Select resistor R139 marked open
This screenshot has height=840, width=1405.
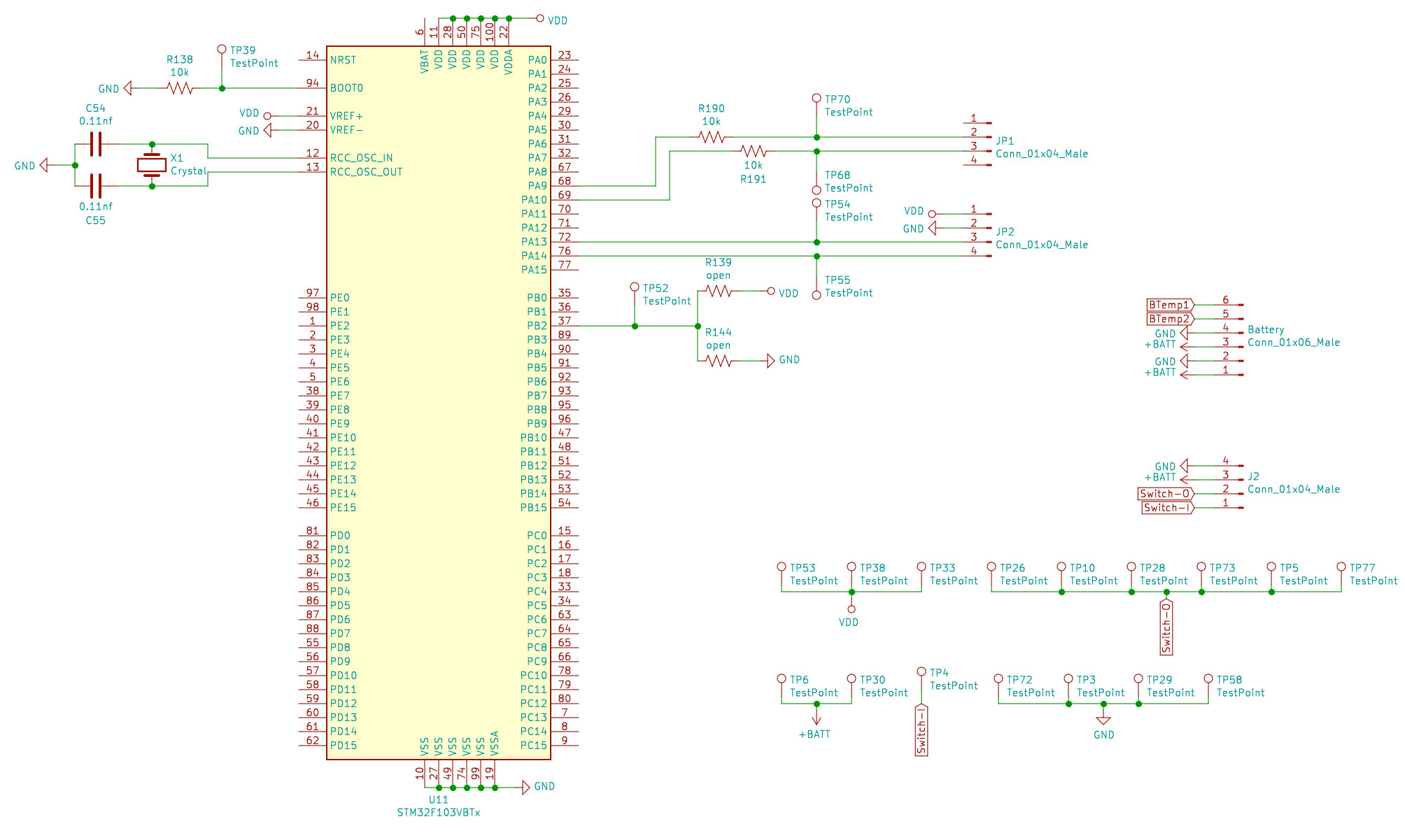pyautogui.click(x=719, y=291)
